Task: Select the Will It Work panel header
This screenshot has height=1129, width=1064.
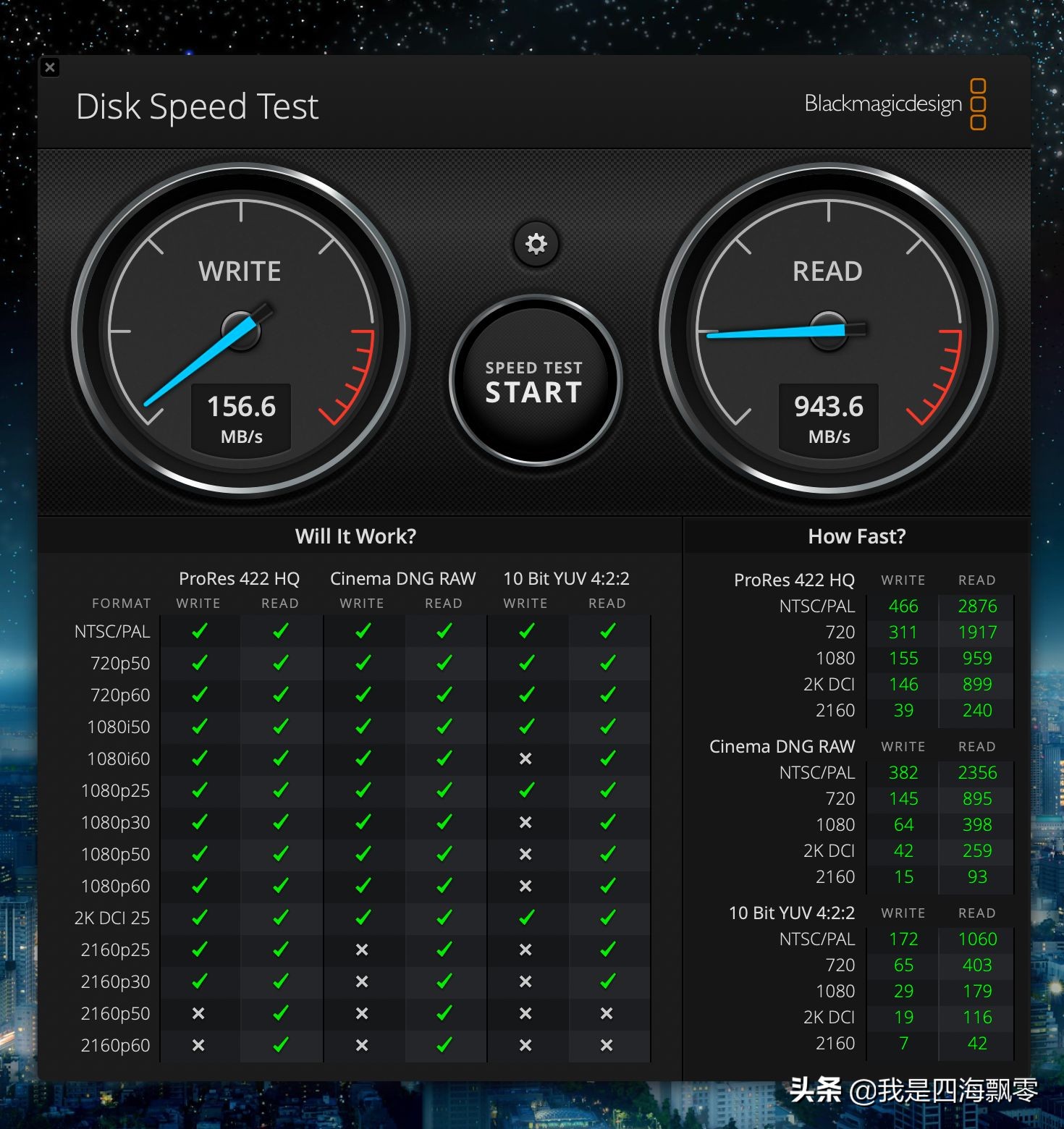Action: [x=355, y=536]
